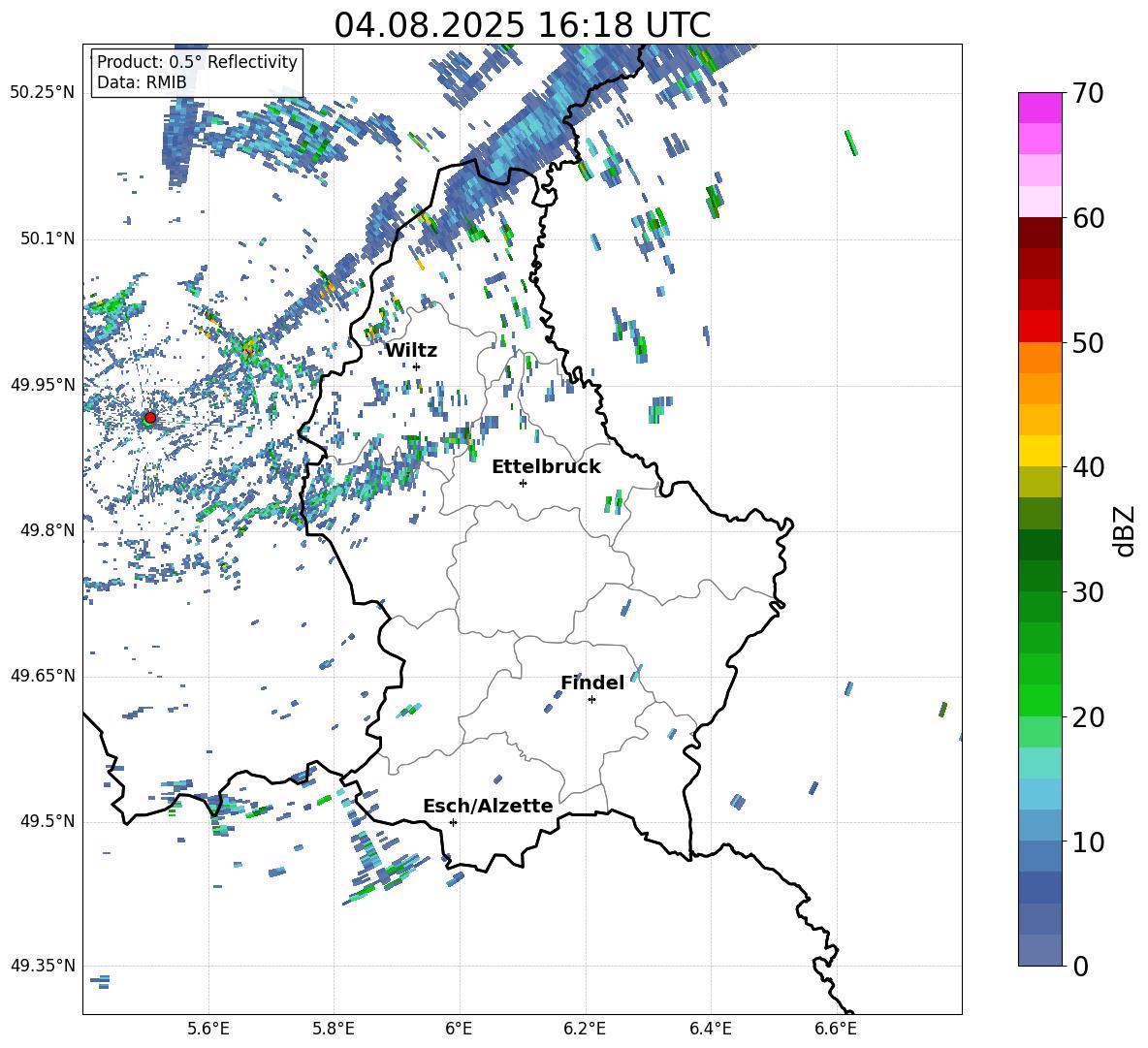1148x1048 pixels.
Task: Click the magenta 70 dBZ colorbar segment
Action: click(1039, 108)
